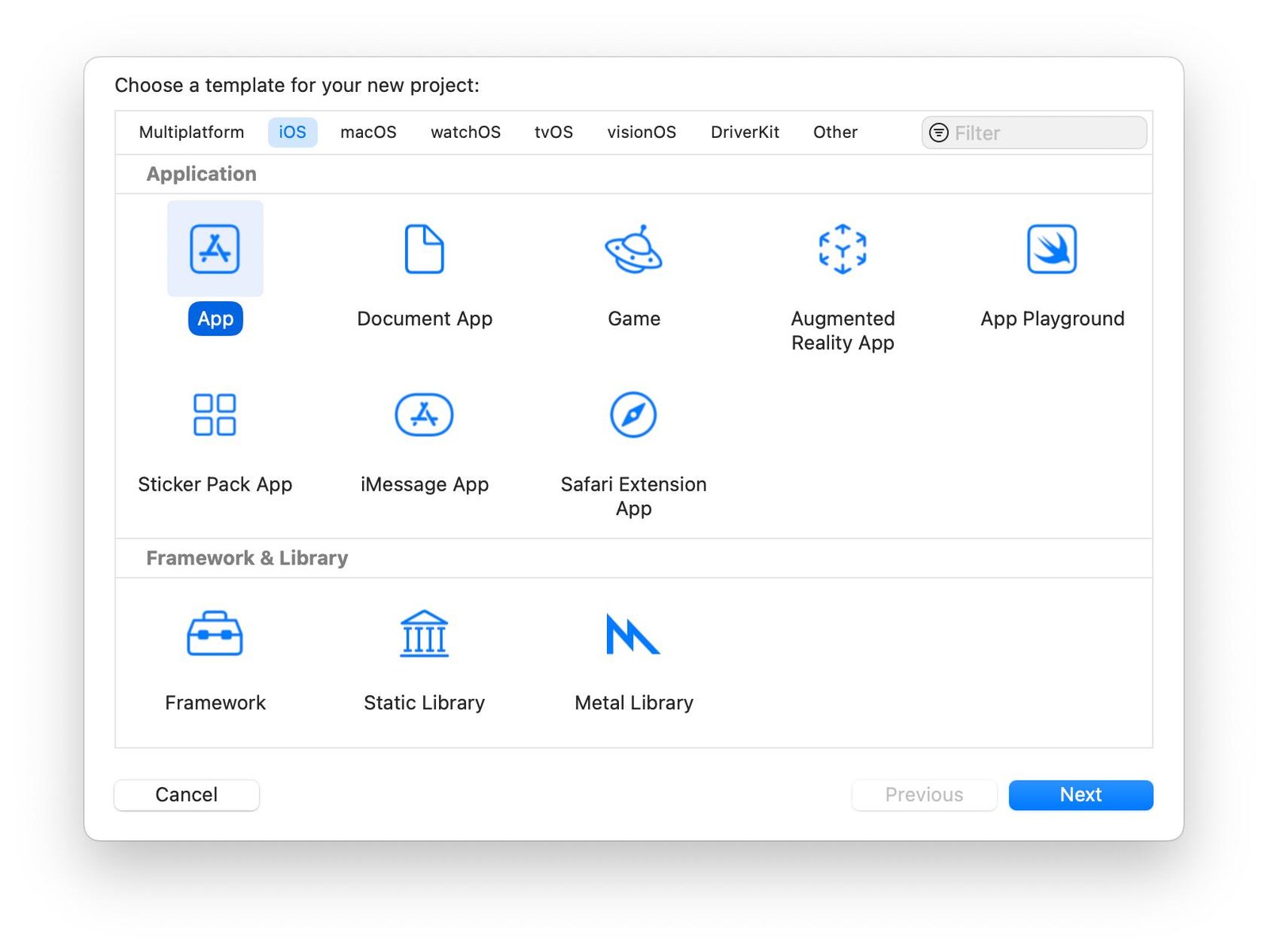Choose the App Playground Swift icon
Viewport: 1268px width, 952px height.
pos(1052,249)
